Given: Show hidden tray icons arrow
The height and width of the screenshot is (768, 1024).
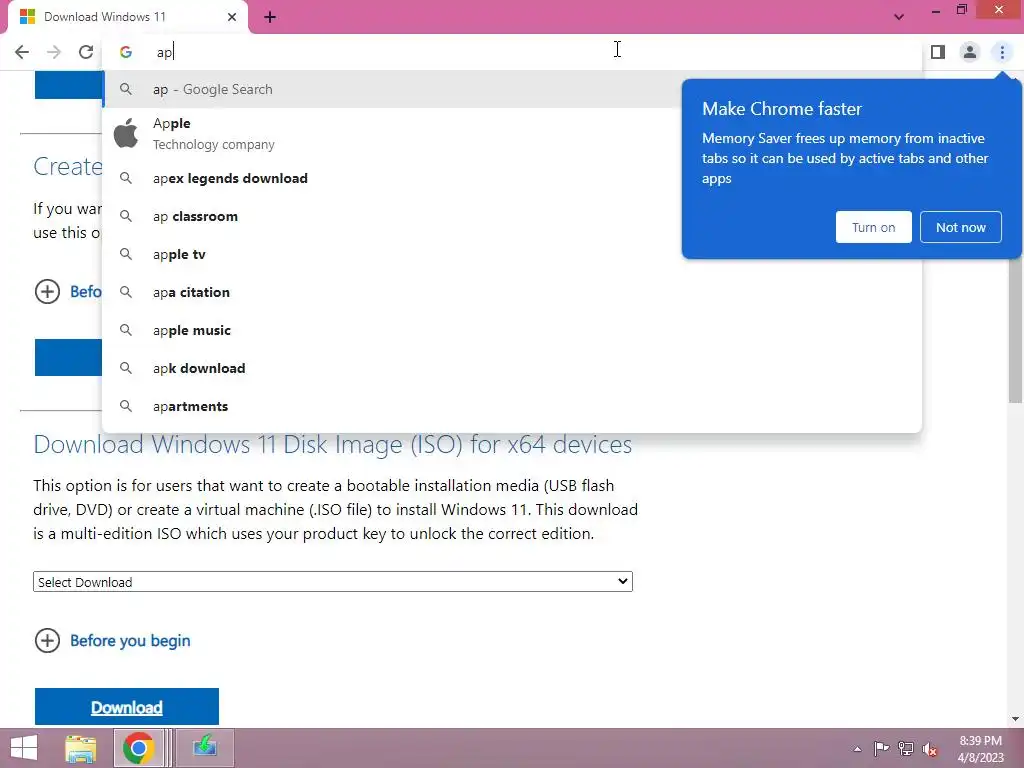Looking at the screenshot, I should [x=857, y=749].
